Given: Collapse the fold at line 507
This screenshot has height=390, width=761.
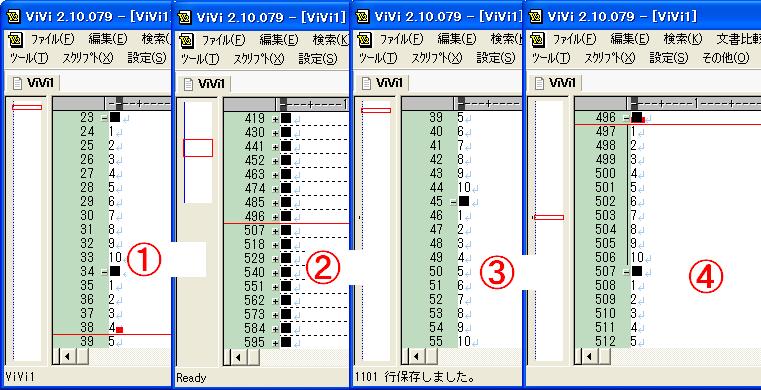Looking at the screenshot, I should [627, 272].
